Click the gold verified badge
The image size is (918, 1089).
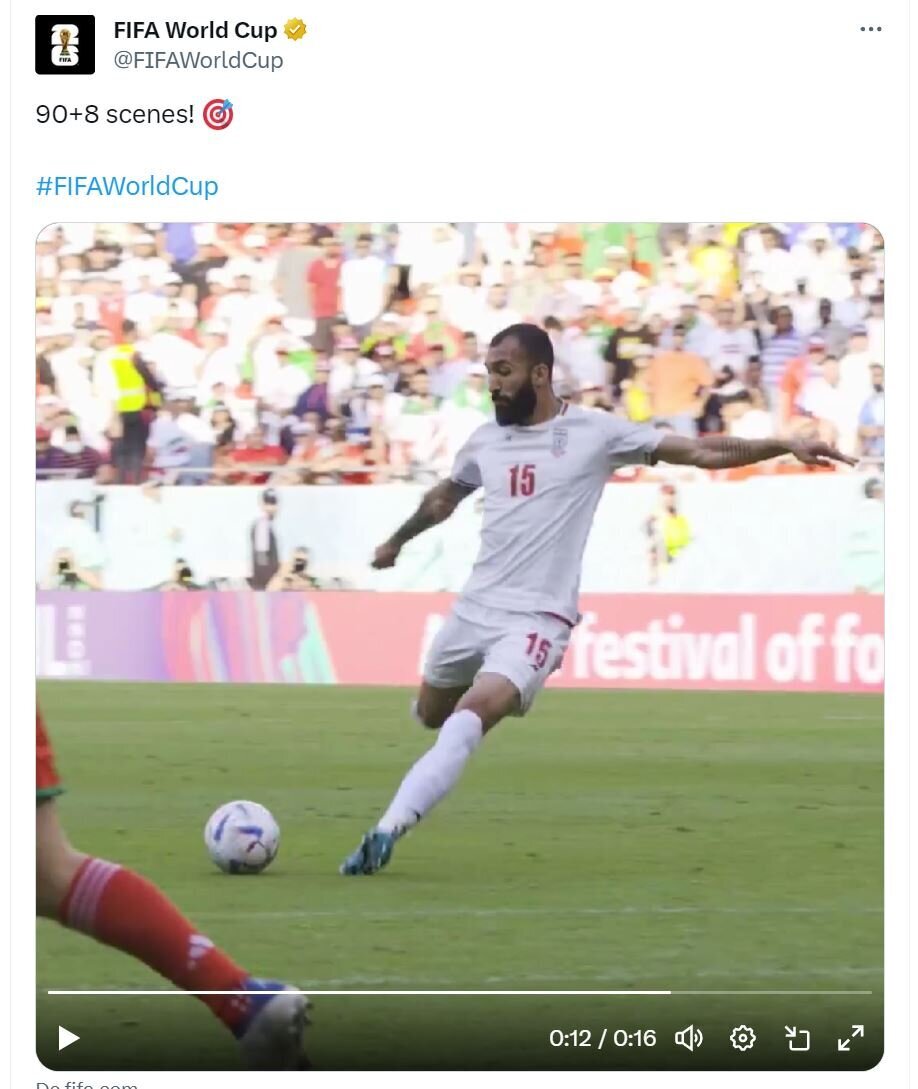295,30
